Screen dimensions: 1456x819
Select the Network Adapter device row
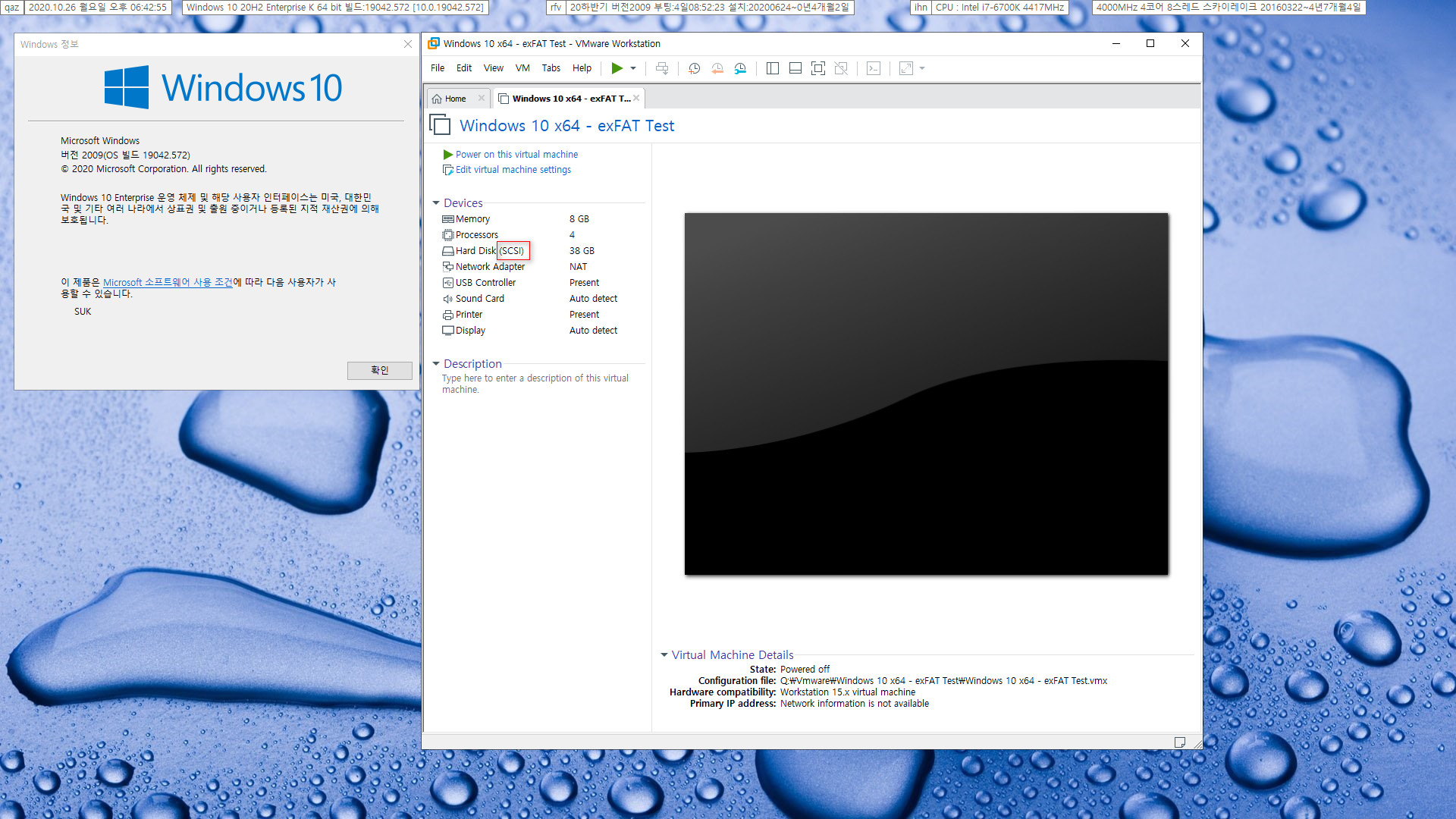[542, 267]
